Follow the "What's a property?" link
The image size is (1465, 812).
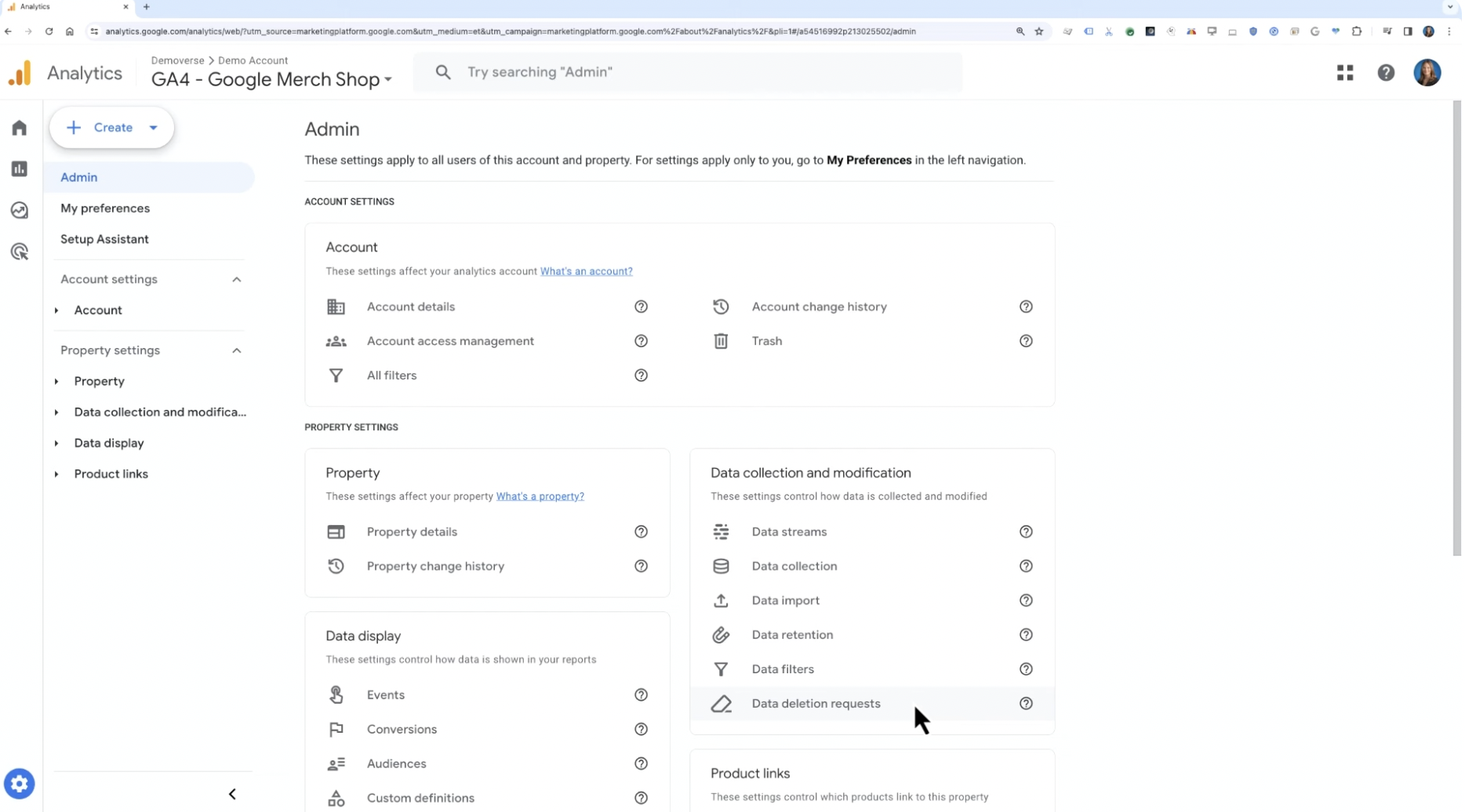tap(540, 496)
